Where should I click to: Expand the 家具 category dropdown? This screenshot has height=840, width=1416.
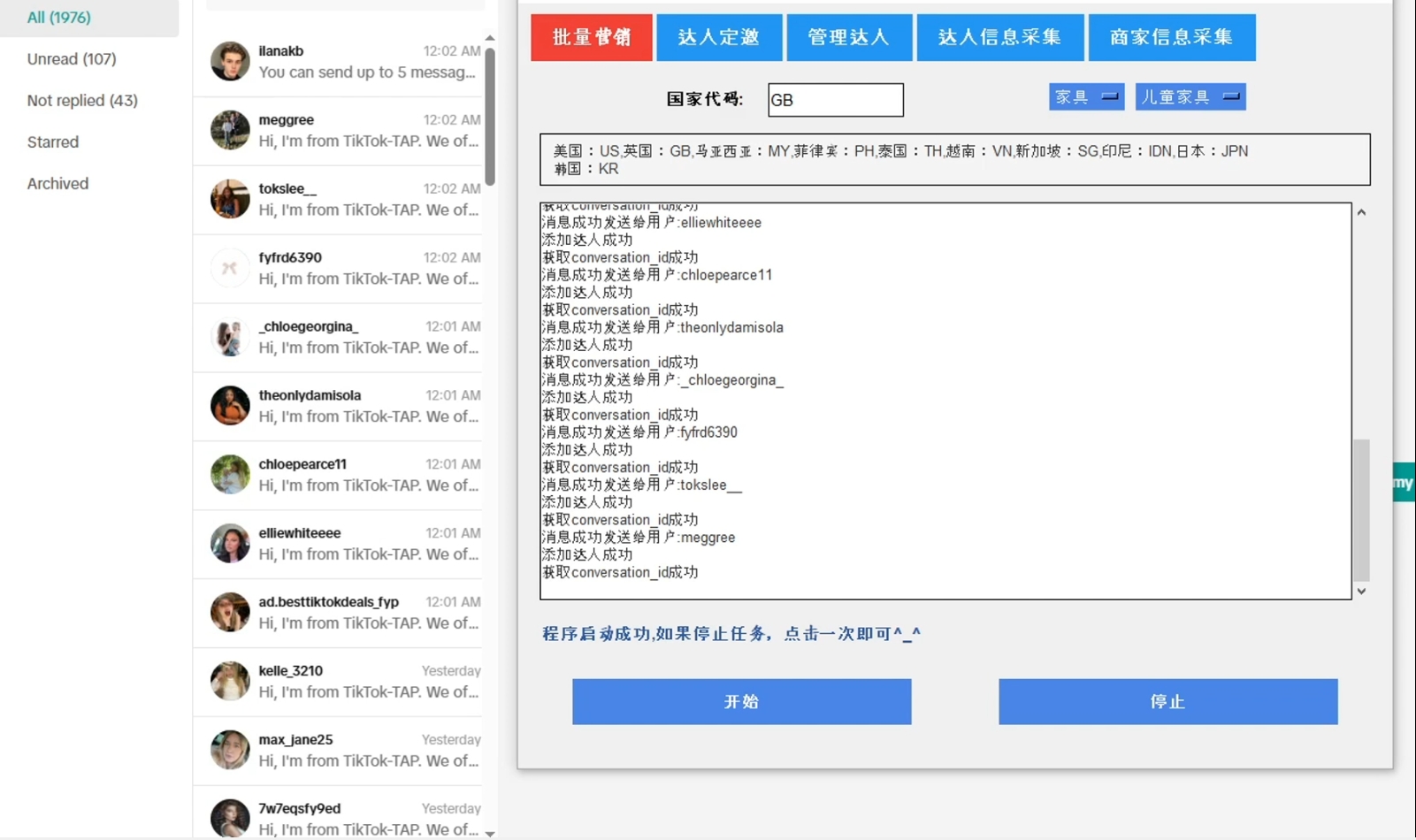(x=1086, y=97)
